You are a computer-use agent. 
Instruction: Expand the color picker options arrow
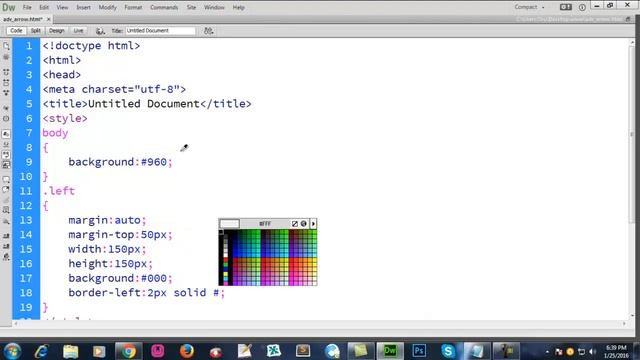(313, 224)
